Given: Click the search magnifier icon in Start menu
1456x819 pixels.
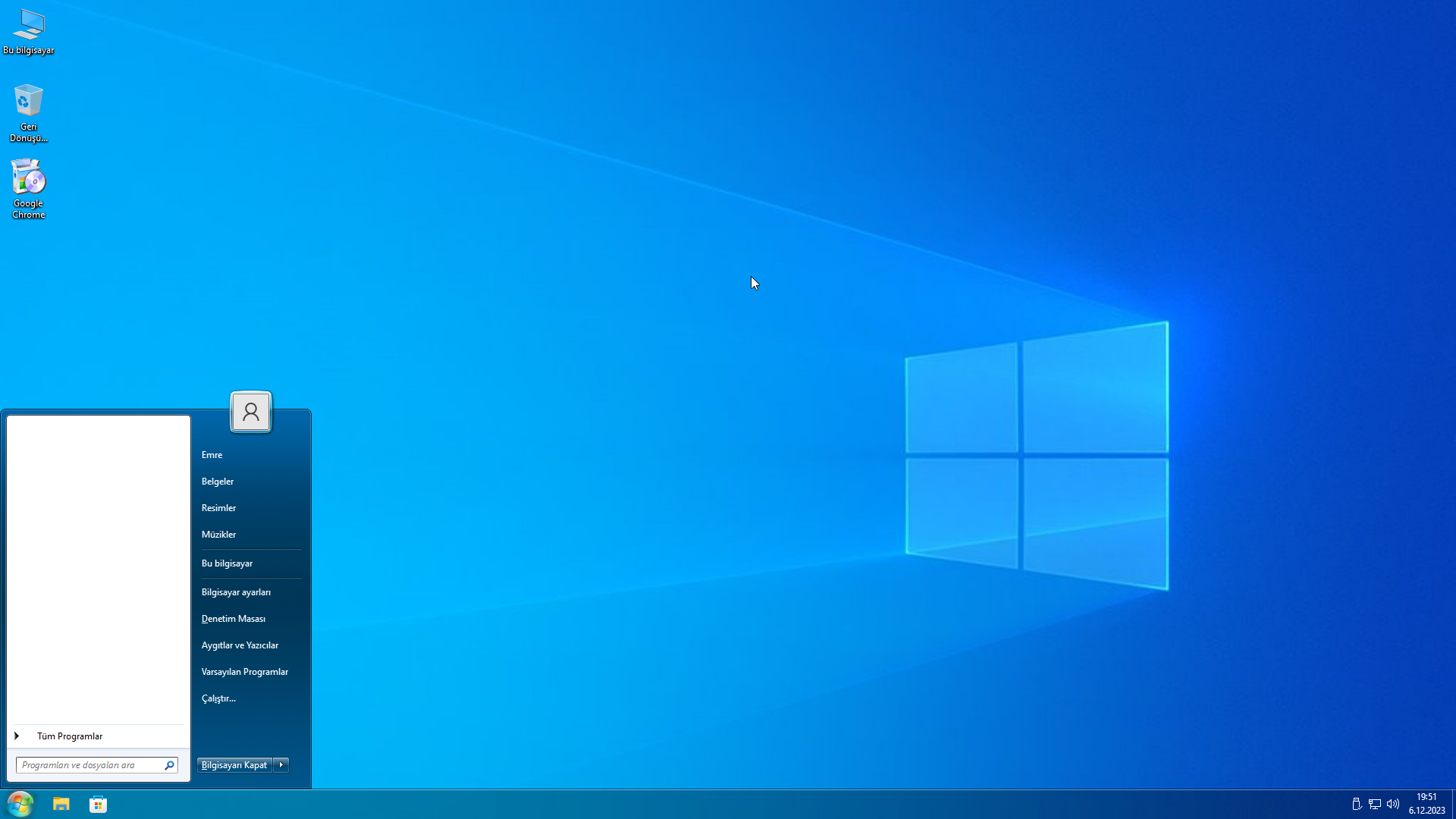Looking at the screenshot, I should tap(169, 765).
